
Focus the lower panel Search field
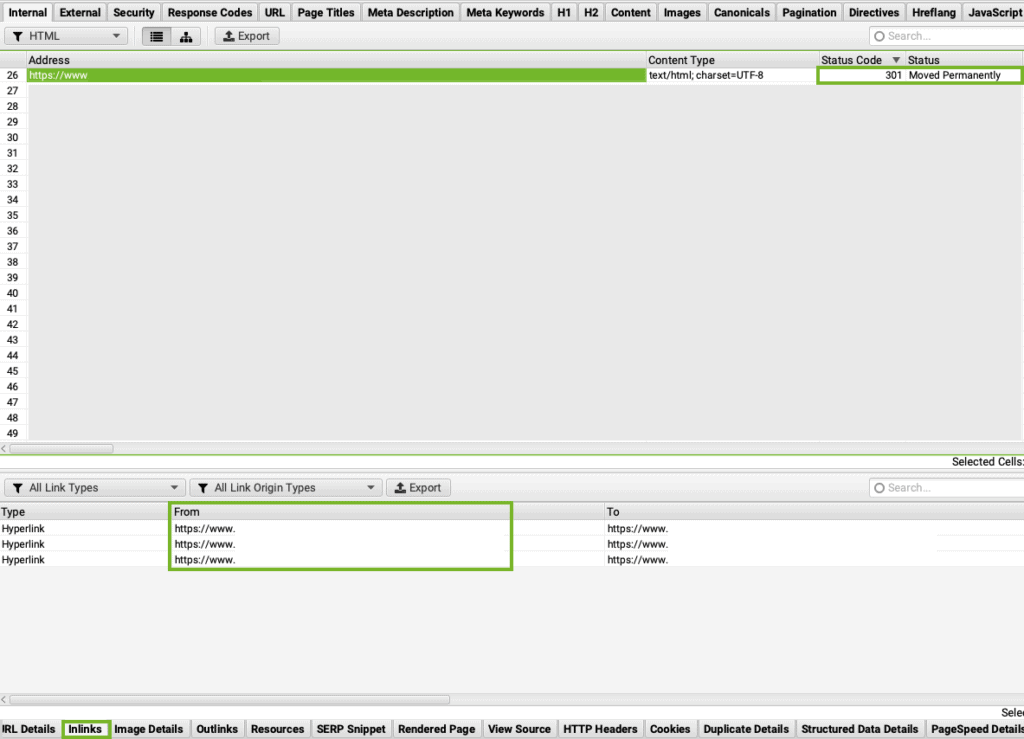[946, 488]
